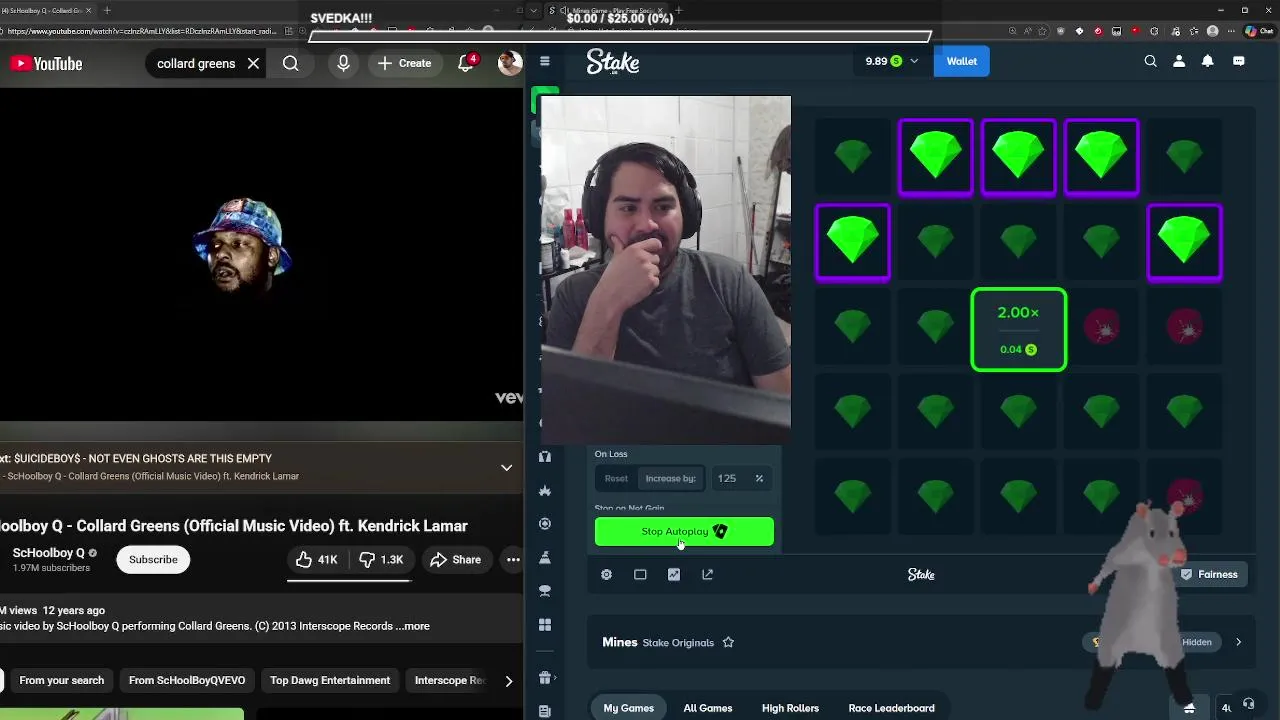The image size is (1280, 720).
Task: Click the four-squares icon in Stake sidebar
Action: 545,625
